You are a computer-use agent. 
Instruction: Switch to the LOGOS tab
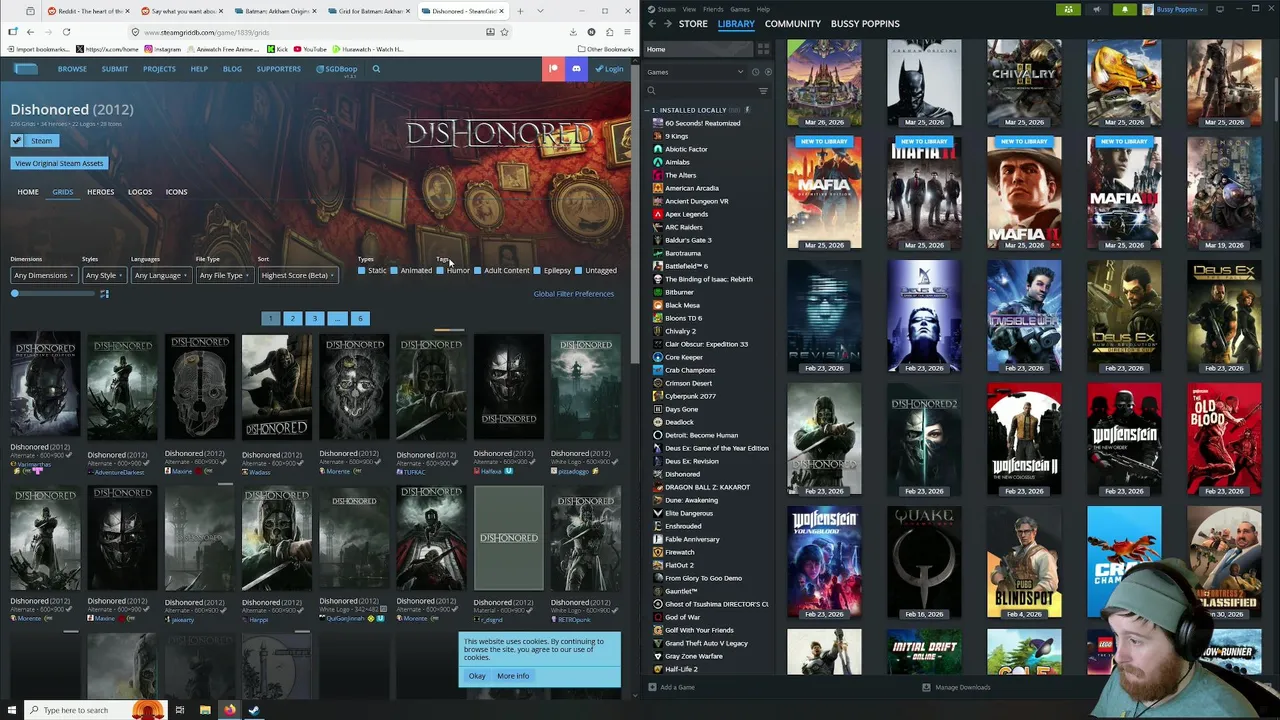(x=139, y=192)
